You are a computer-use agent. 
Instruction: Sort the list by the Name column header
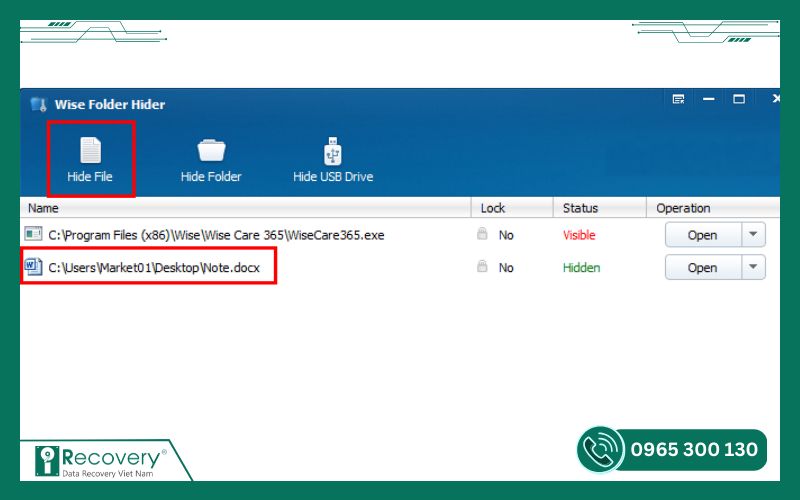[x=245, y=208]
